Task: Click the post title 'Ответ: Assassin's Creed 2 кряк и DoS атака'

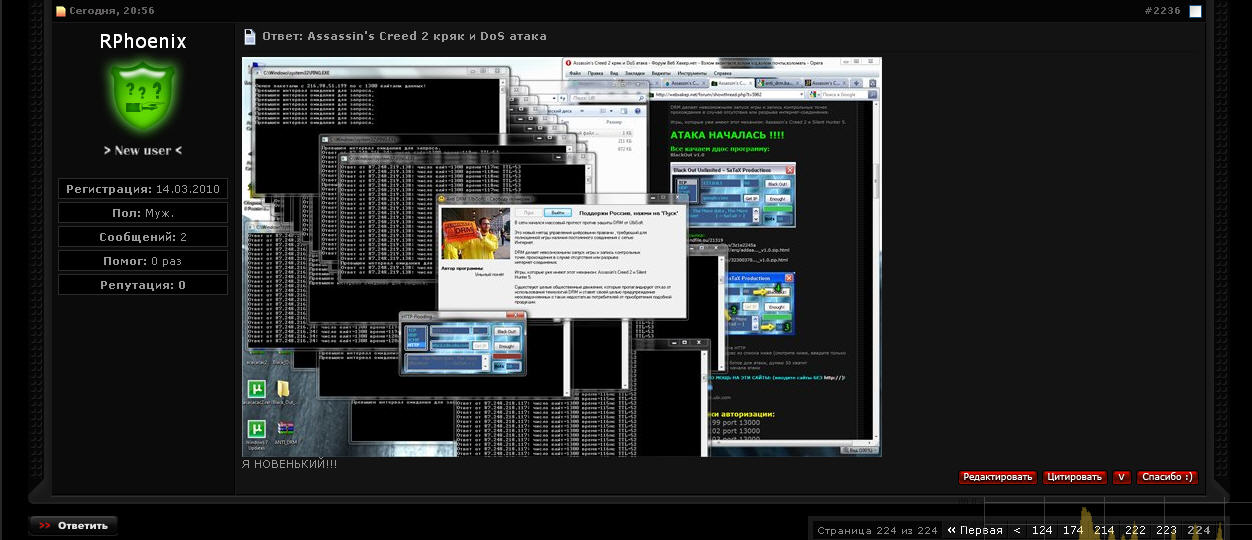Action: [404, 36]
